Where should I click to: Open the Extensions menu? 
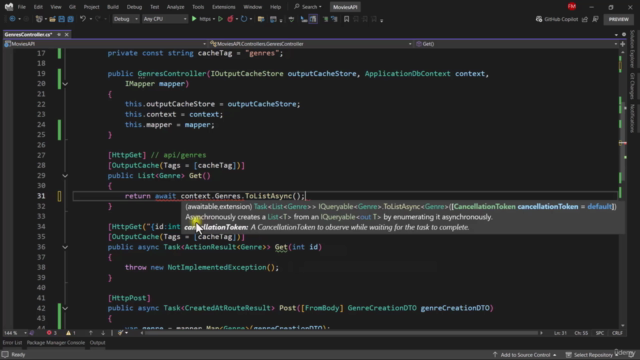tap(224, 7)
